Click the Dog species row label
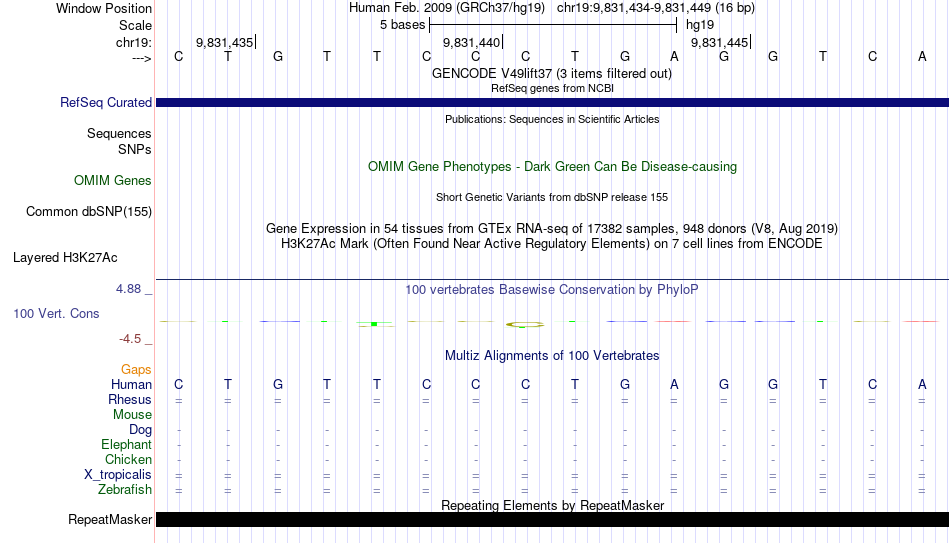Image resolution: width=950 pixels, height=543 pixels. [x=140, y=430]
